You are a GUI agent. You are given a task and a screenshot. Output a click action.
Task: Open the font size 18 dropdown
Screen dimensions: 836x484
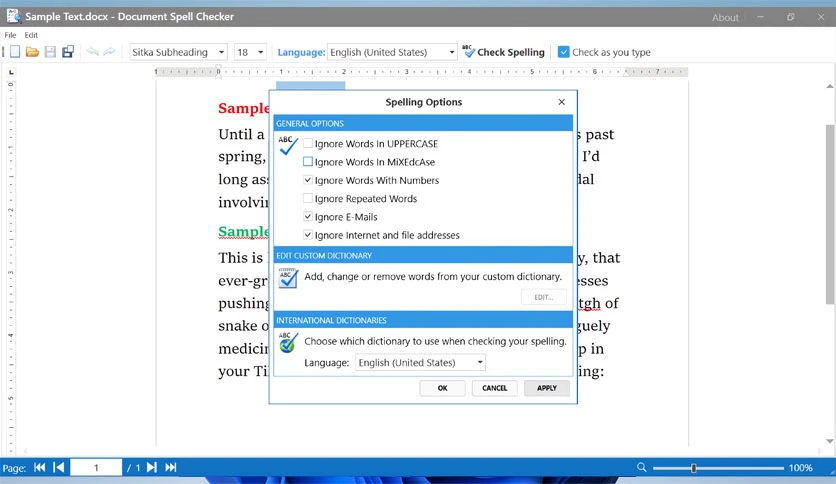pos(261,52)
